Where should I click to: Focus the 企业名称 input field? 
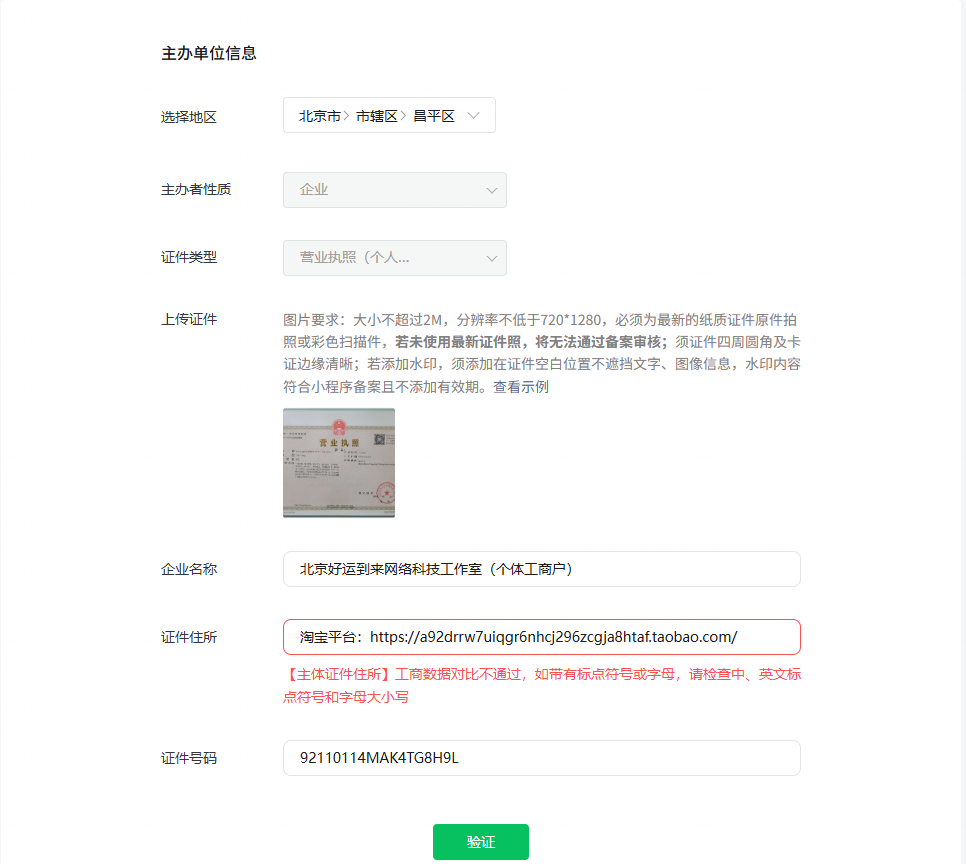542,569
